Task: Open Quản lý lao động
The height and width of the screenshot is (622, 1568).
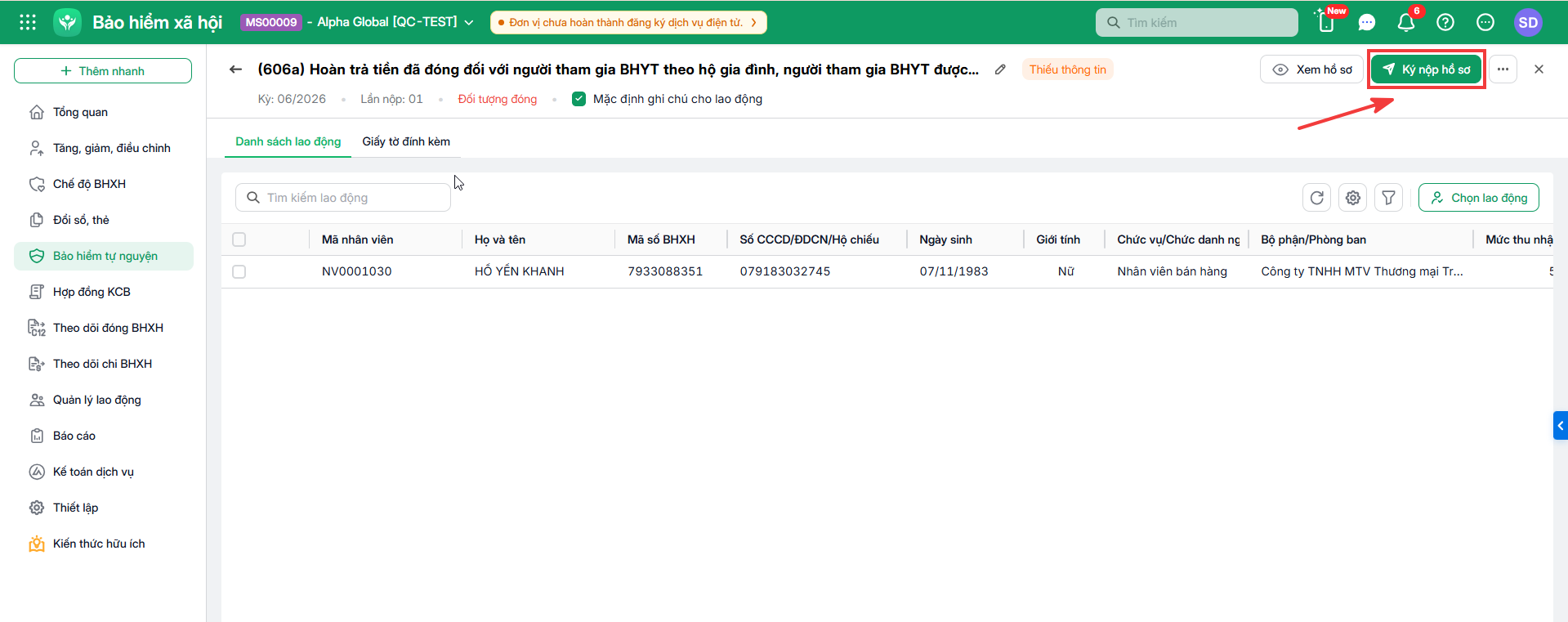Action: (104, 400)
